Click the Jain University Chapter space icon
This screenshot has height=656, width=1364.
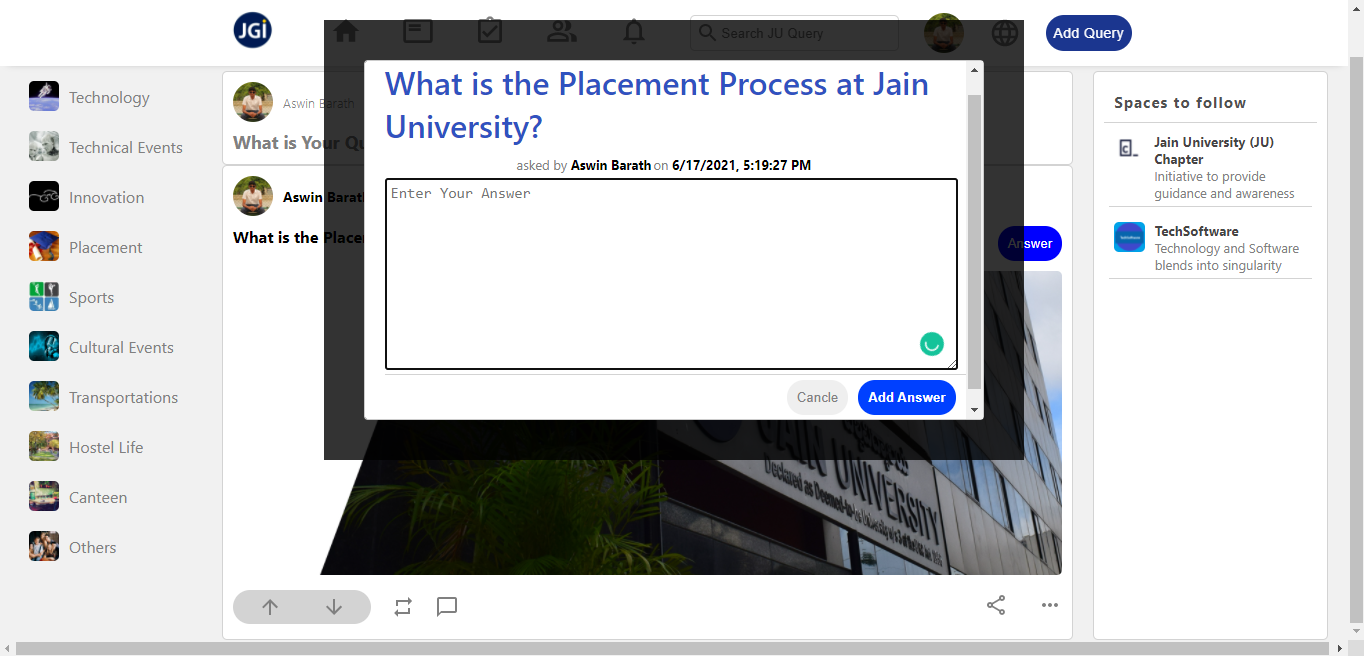[x=1129, y=149]
